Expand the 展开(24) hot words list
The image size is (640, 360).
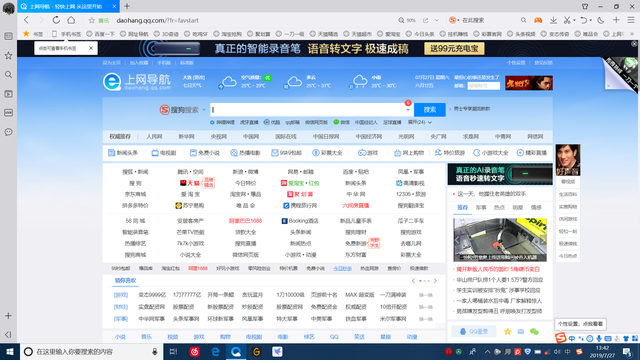click(420, 122)
